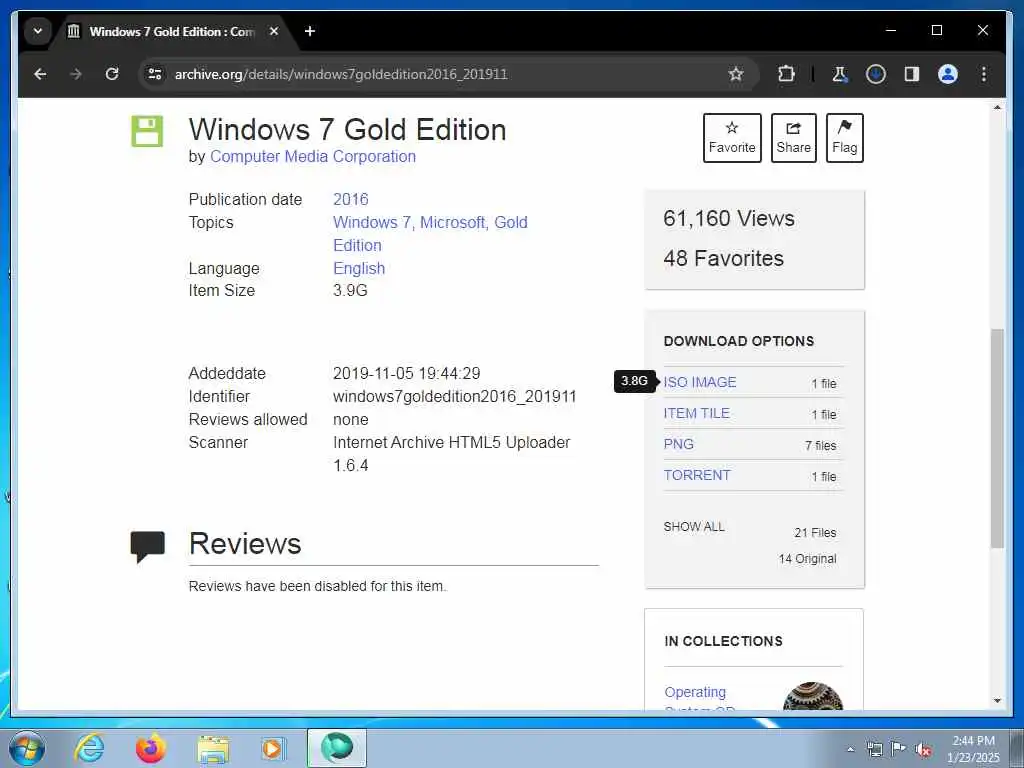Click the green floppy disk software icon
The width and height of the screenshot is (1024, 768).
147,131
